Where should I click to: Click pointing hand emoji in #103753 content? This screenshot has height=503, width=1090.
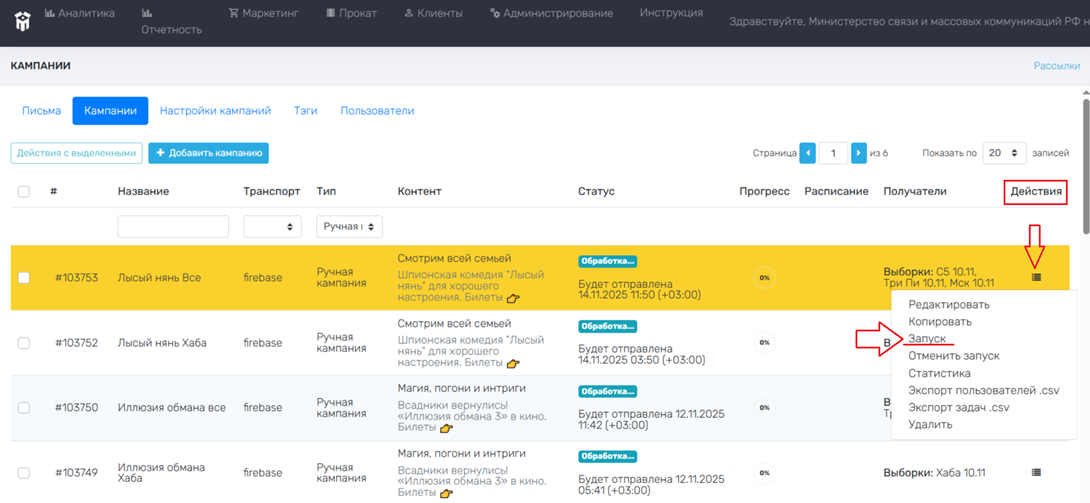[x=513, y=298]
